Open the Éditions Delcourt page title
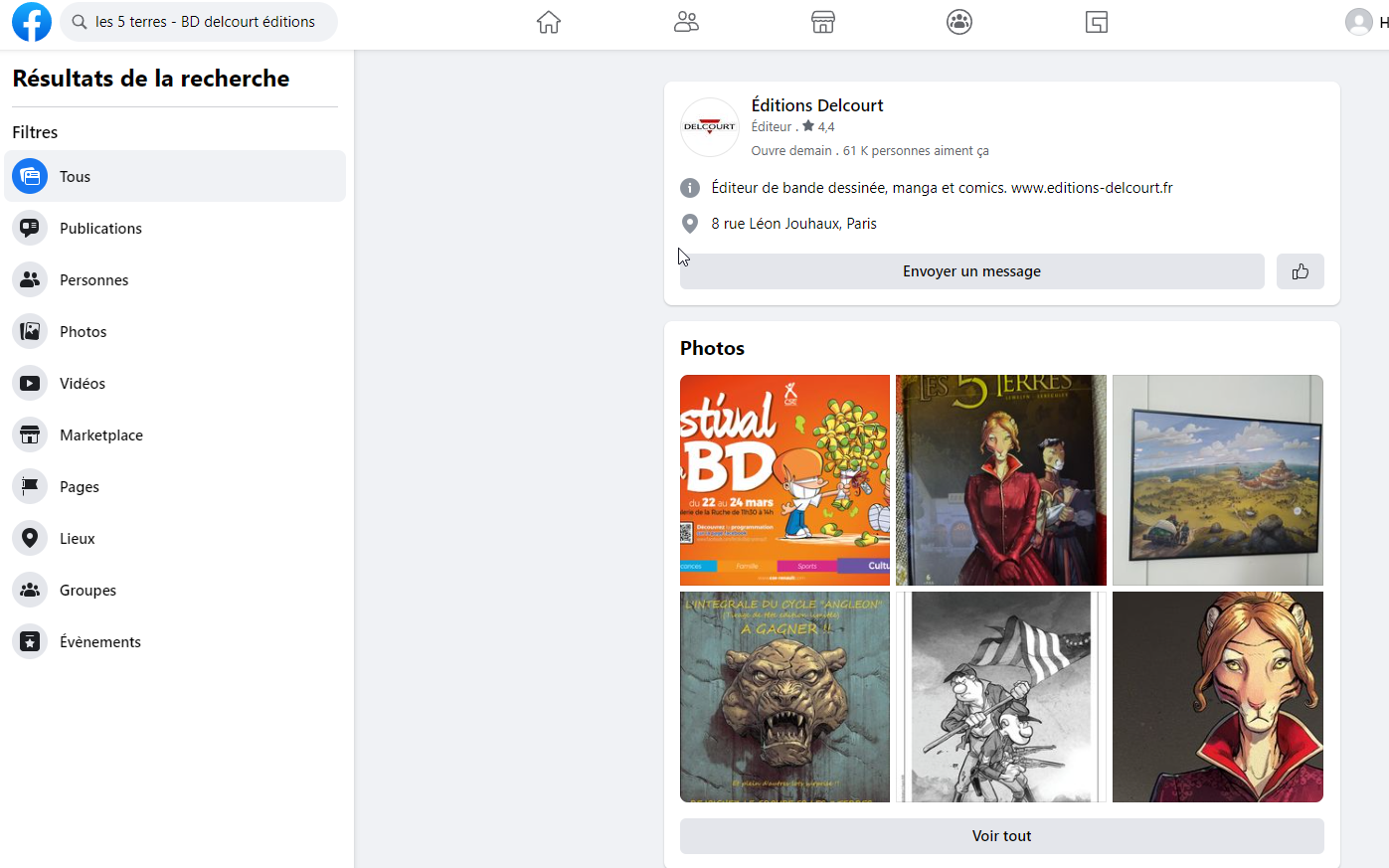The width and height of the screenshot is (1389, 868). [x=817, y=105]
